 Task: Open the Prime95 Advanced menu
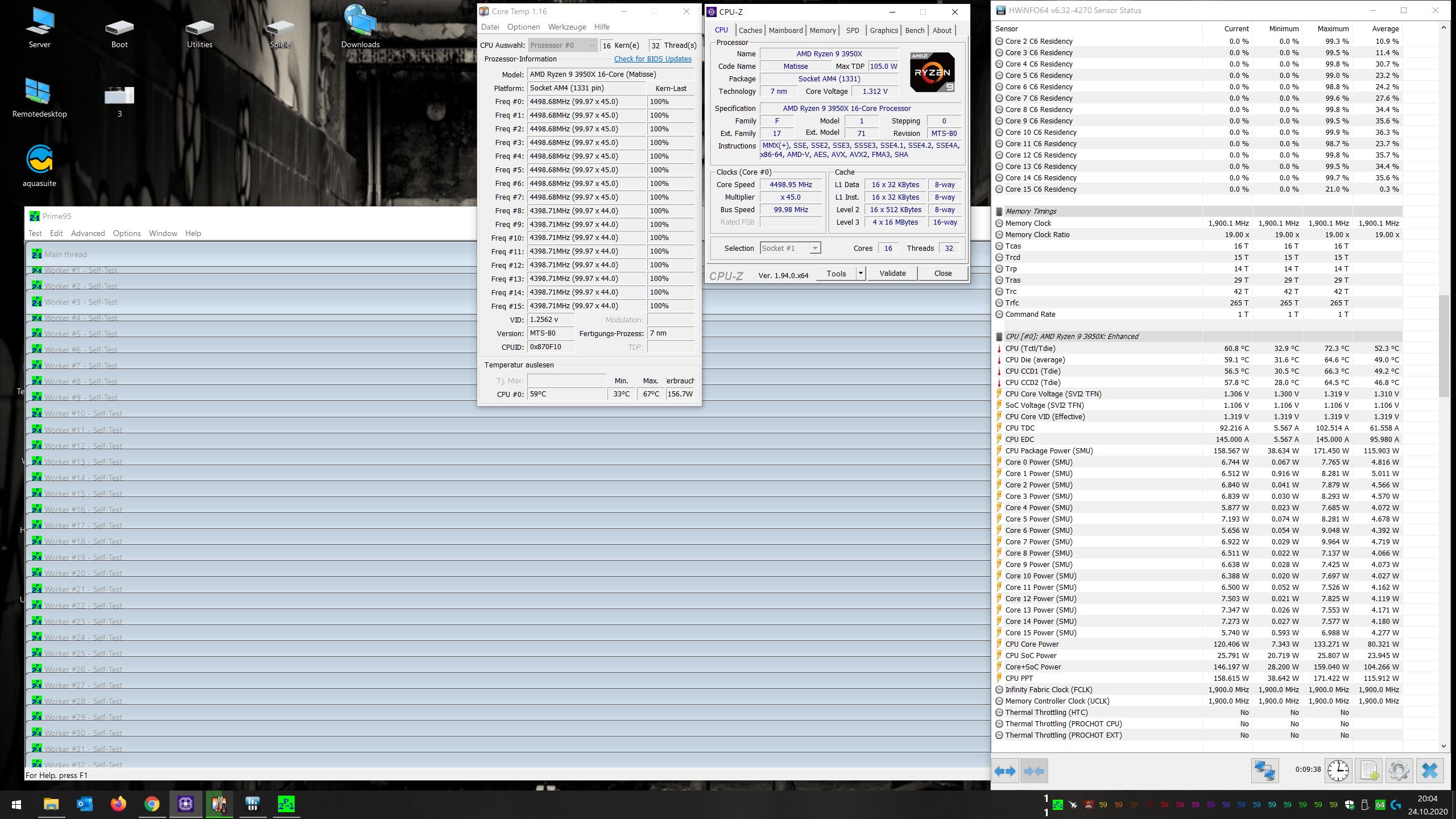pyautogui.click(x=88, y=233)
